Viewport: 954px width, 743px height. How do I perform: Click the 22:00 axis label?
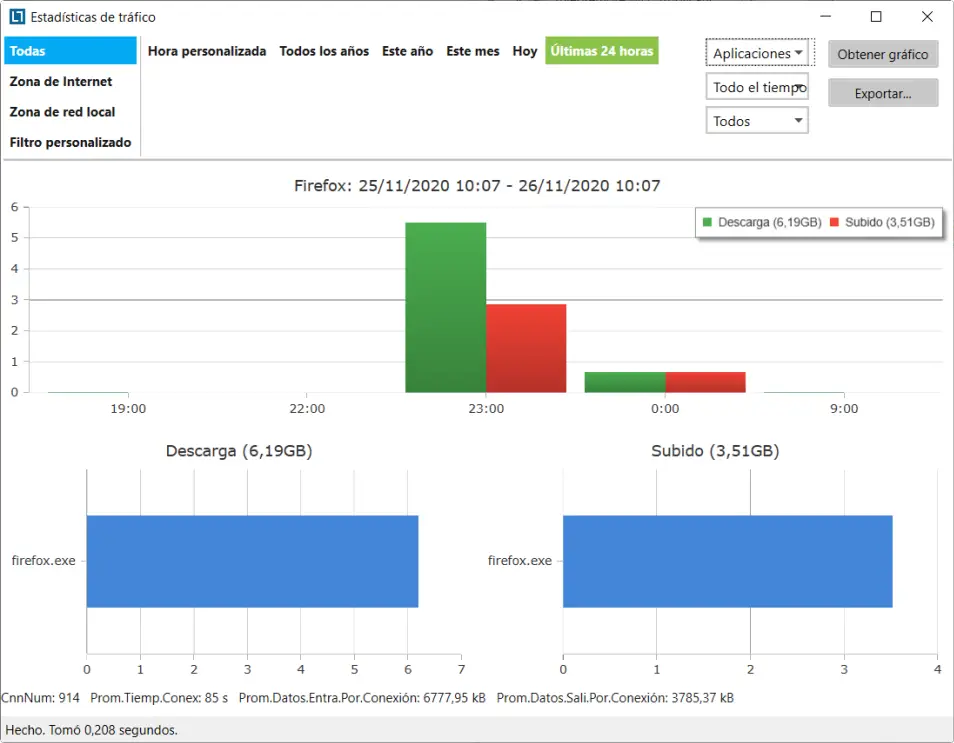307,408
